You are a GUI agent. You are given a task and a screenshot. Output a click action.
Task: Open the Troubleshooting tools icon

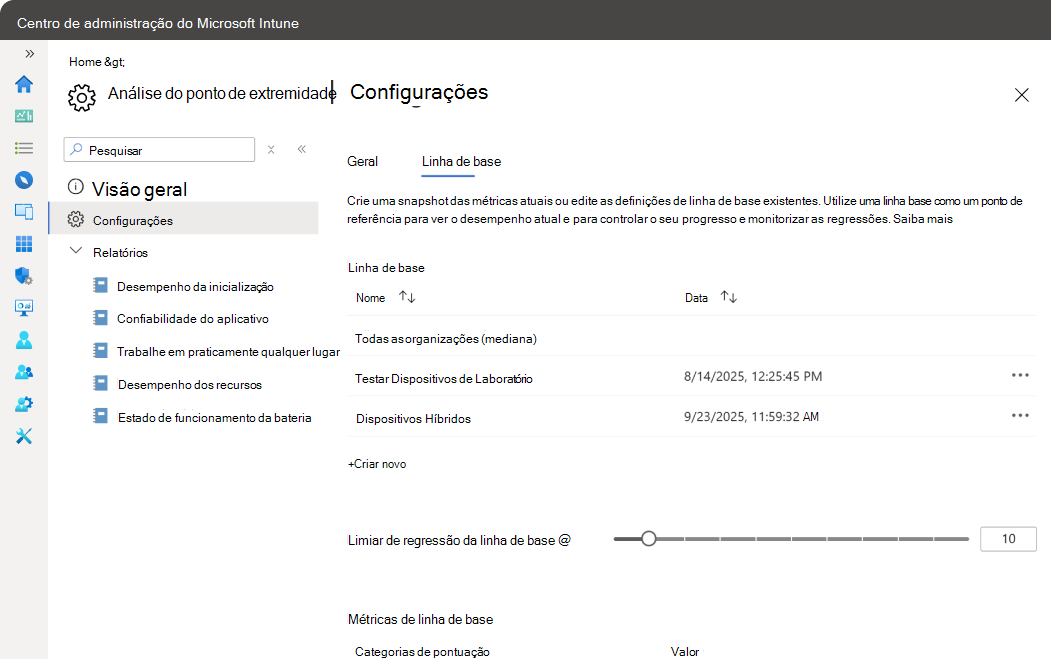[x=23, y=436]
